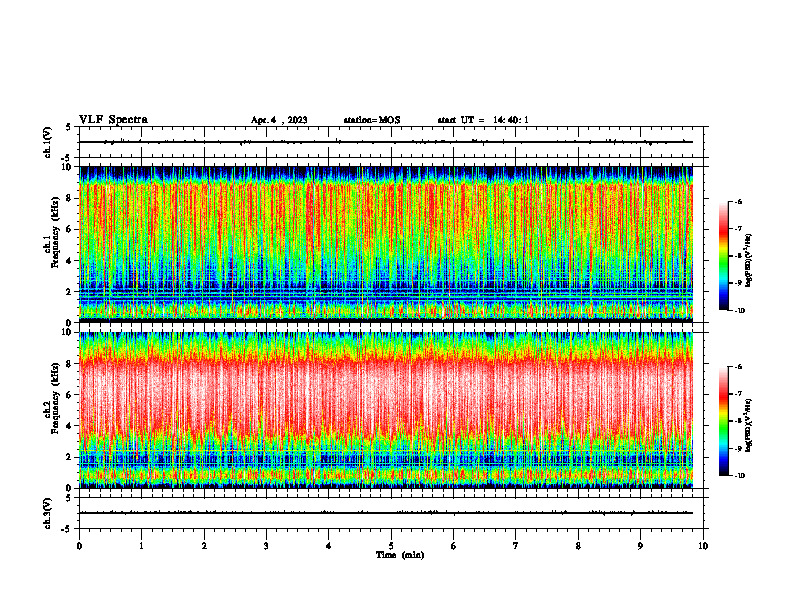The image size is (792, 612).
Task: Click the log(PSD) units label beside ch.2 color bar
Action: (x=749, y=426)
